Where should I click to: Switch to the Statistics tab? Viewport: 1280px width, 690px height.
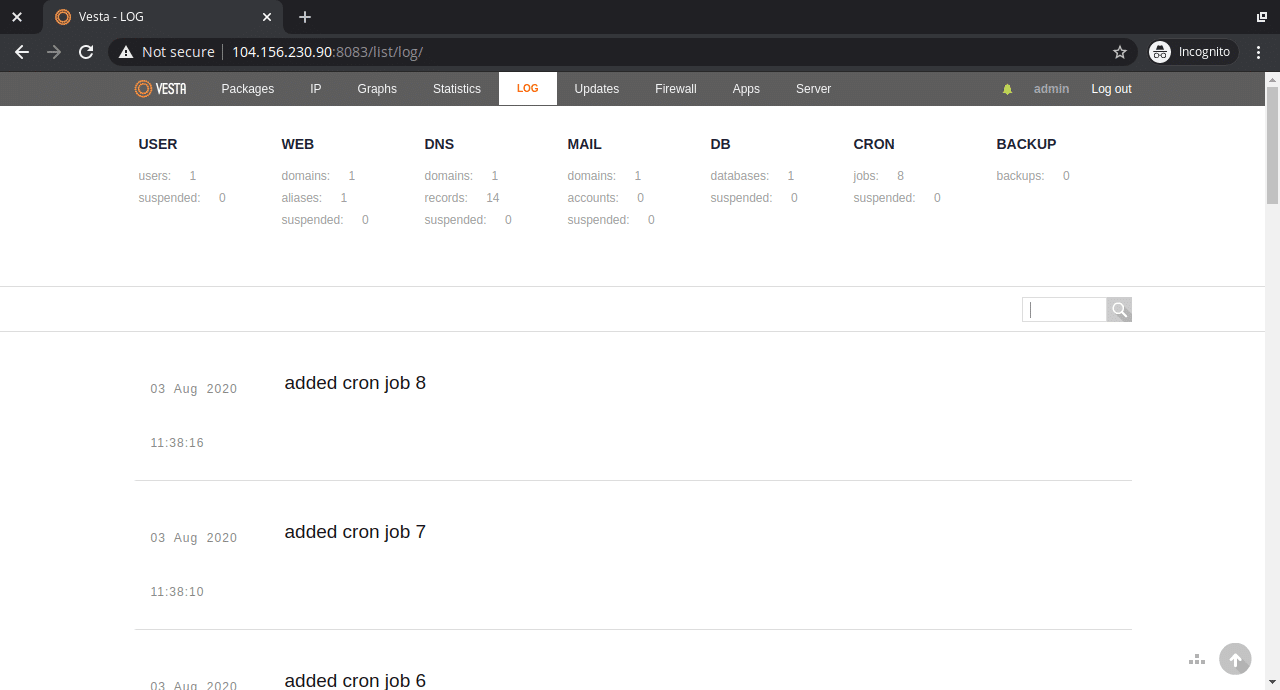(x=456, y=88)
